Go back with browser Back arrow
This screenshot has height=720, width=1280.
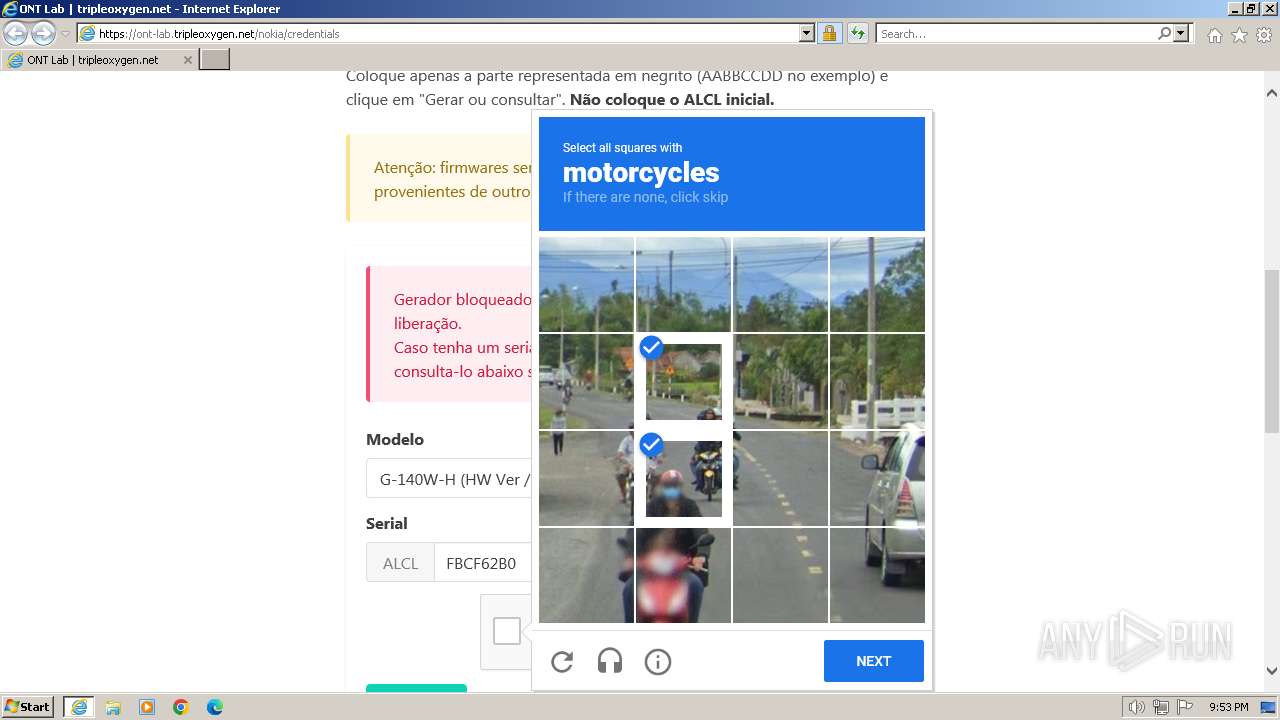tap(16, 33)
